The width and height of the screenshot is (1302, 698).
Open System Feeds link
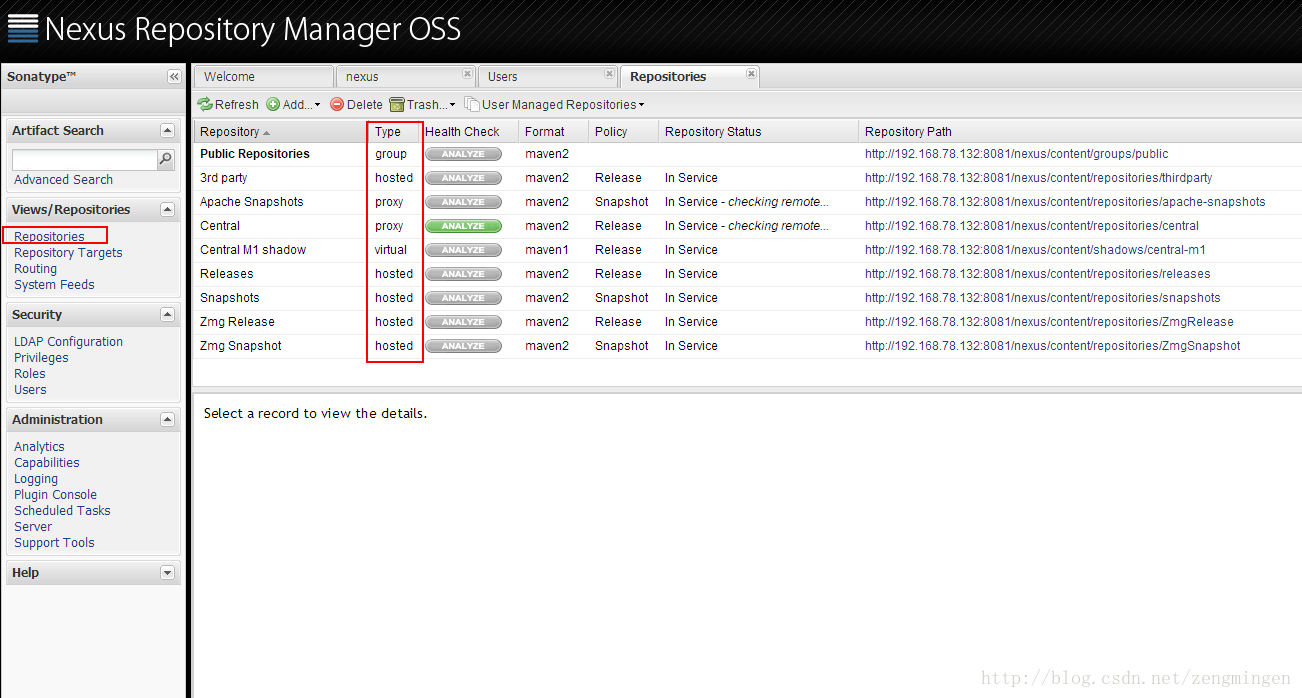click(x=54, y=285)
